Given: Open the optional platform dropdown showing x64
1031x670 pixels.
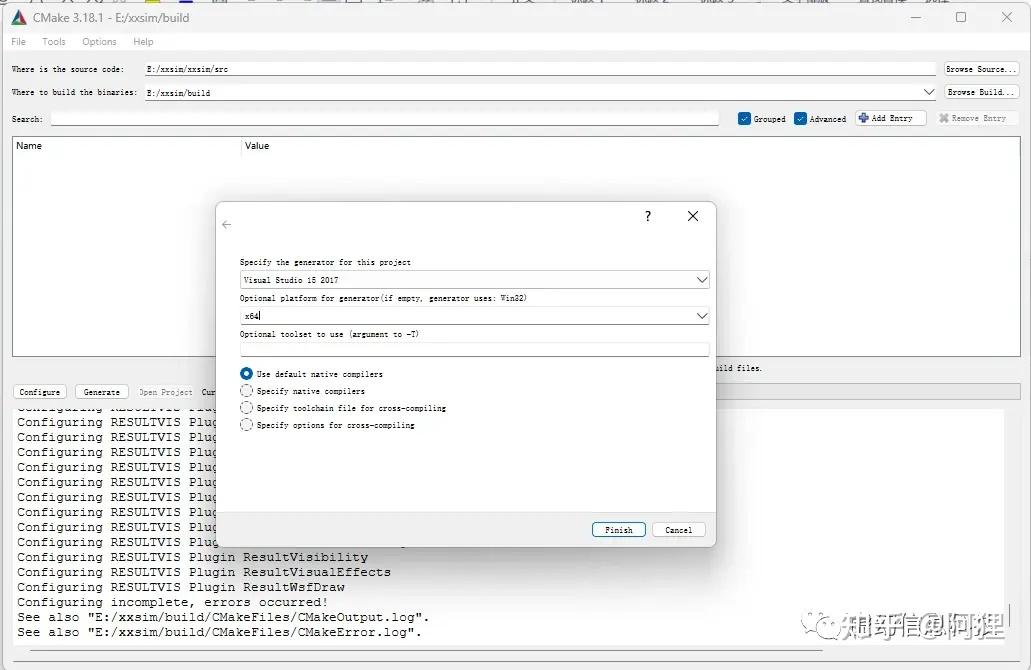Looking at the screenshot, I should point(701,315).
